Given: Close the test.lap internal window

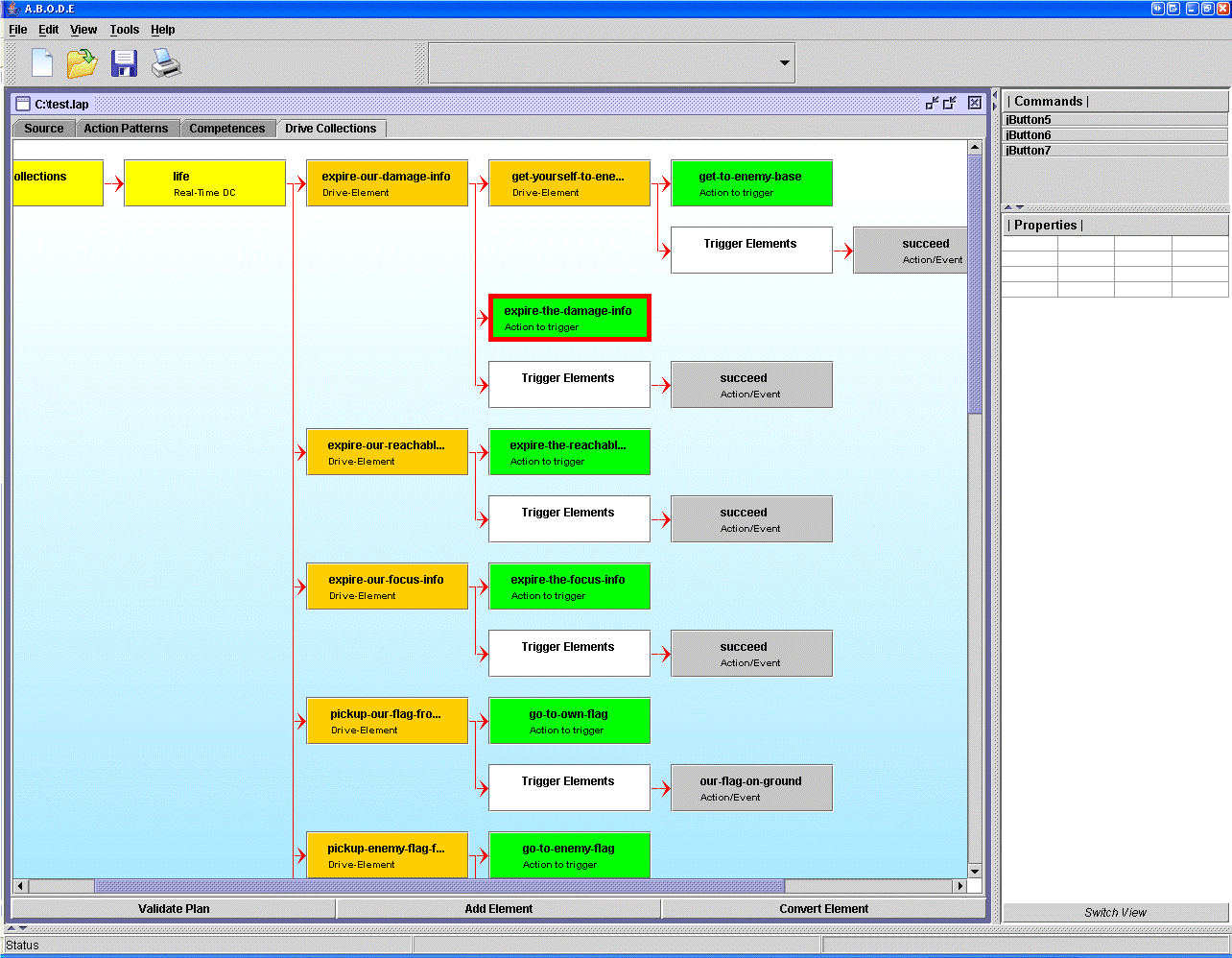Looking at the screenshot, I should tap(974, 103).
